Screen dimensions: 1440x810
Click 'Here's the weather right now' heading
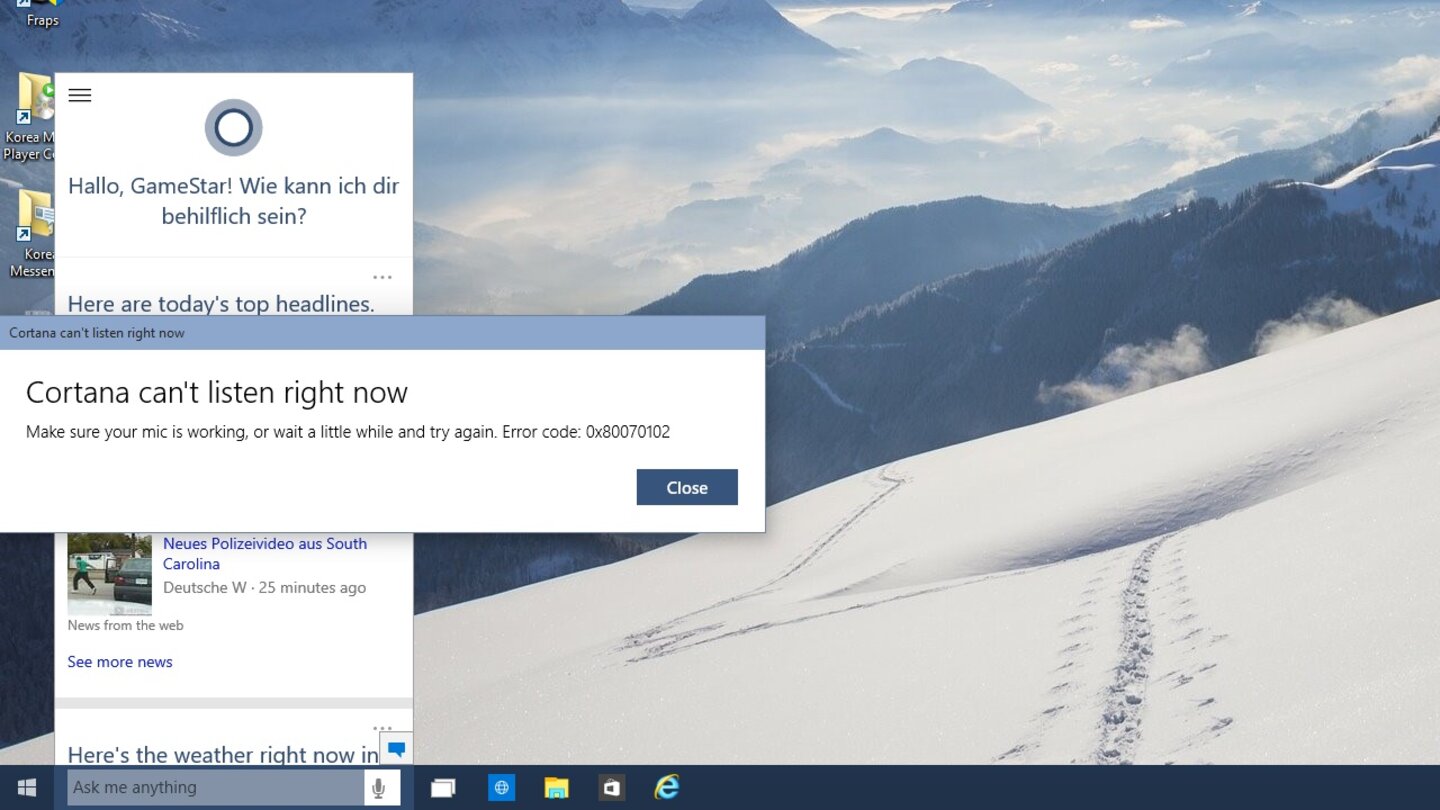click(x=223, y=755)
